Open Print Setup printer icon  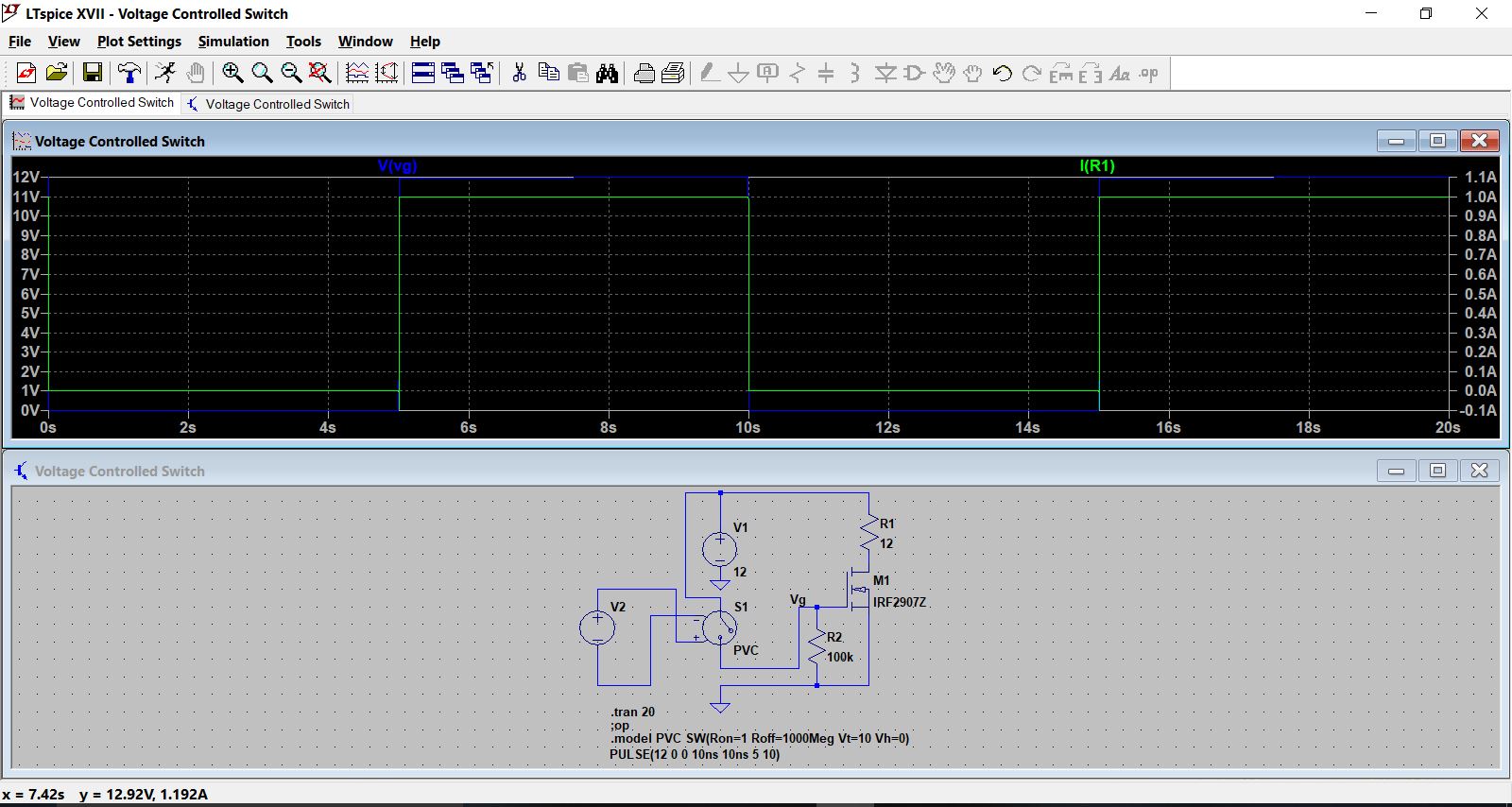[644, 73]
